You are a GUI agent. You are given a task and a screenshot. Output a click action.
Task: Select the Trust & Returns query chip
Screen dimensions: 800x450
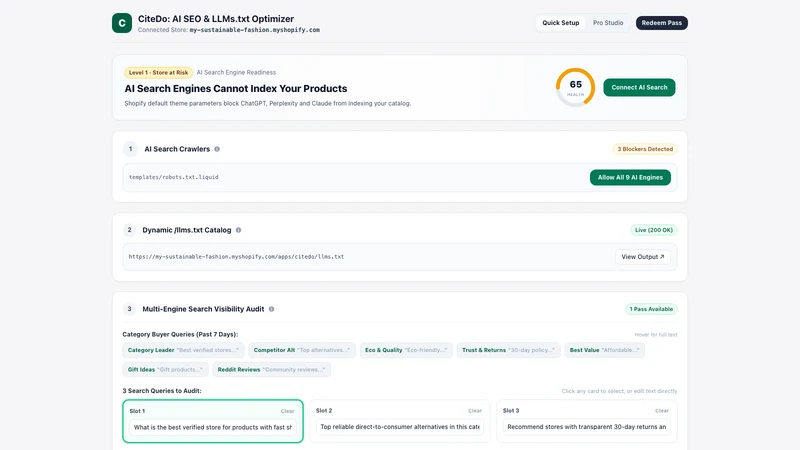[508, 350]
